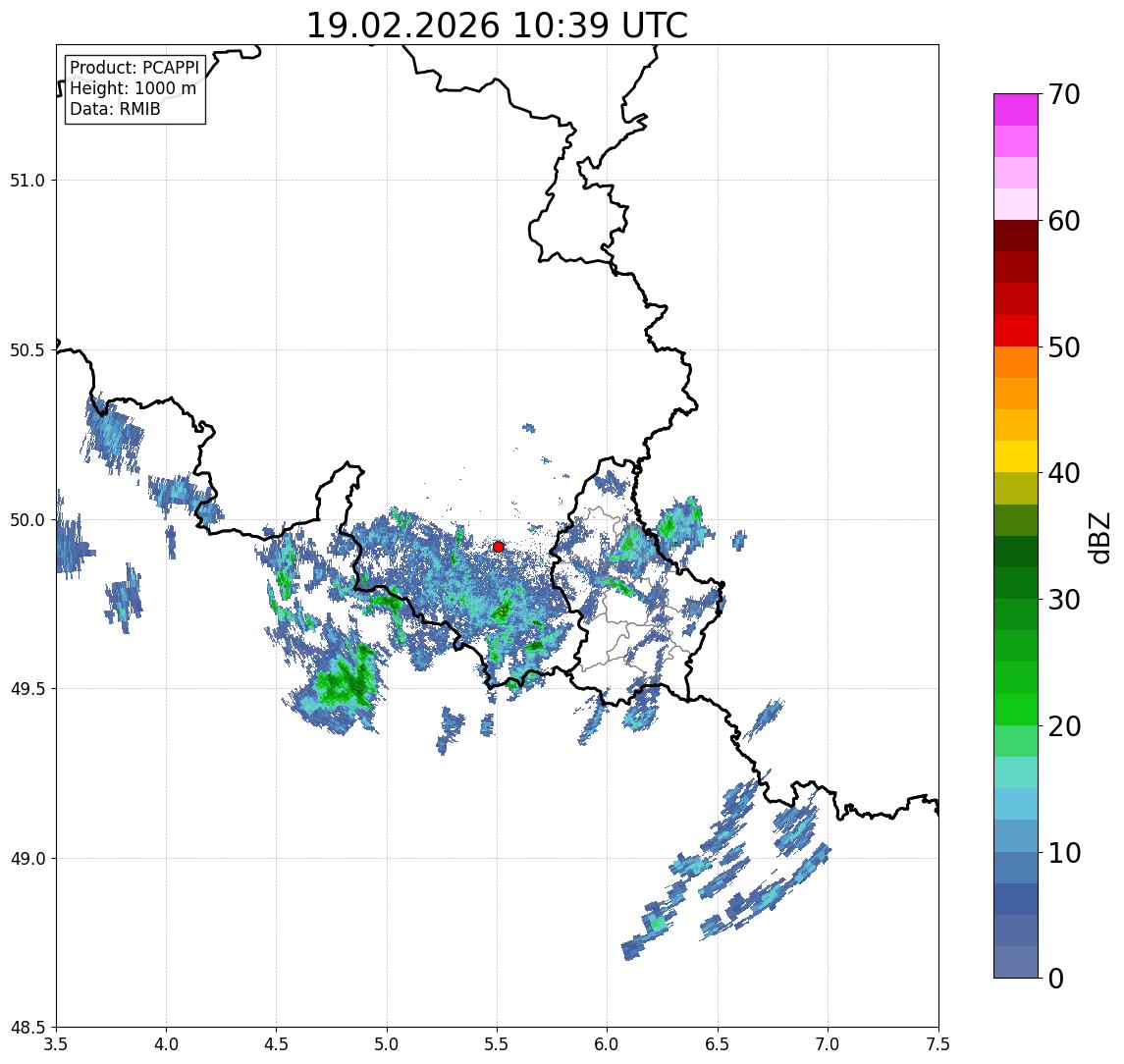Click colorbar tick label 60

click(1064, 221)
